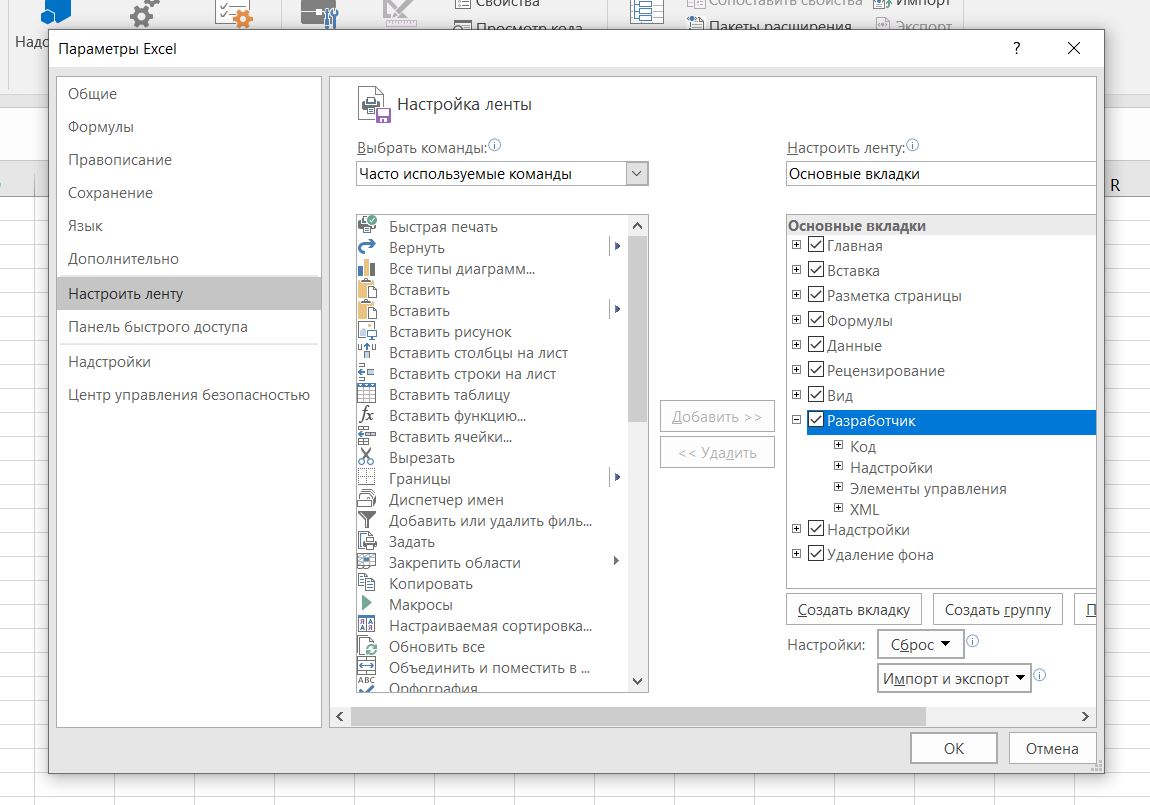Expand the 'Главная' tab node

[x=796, y=245]
